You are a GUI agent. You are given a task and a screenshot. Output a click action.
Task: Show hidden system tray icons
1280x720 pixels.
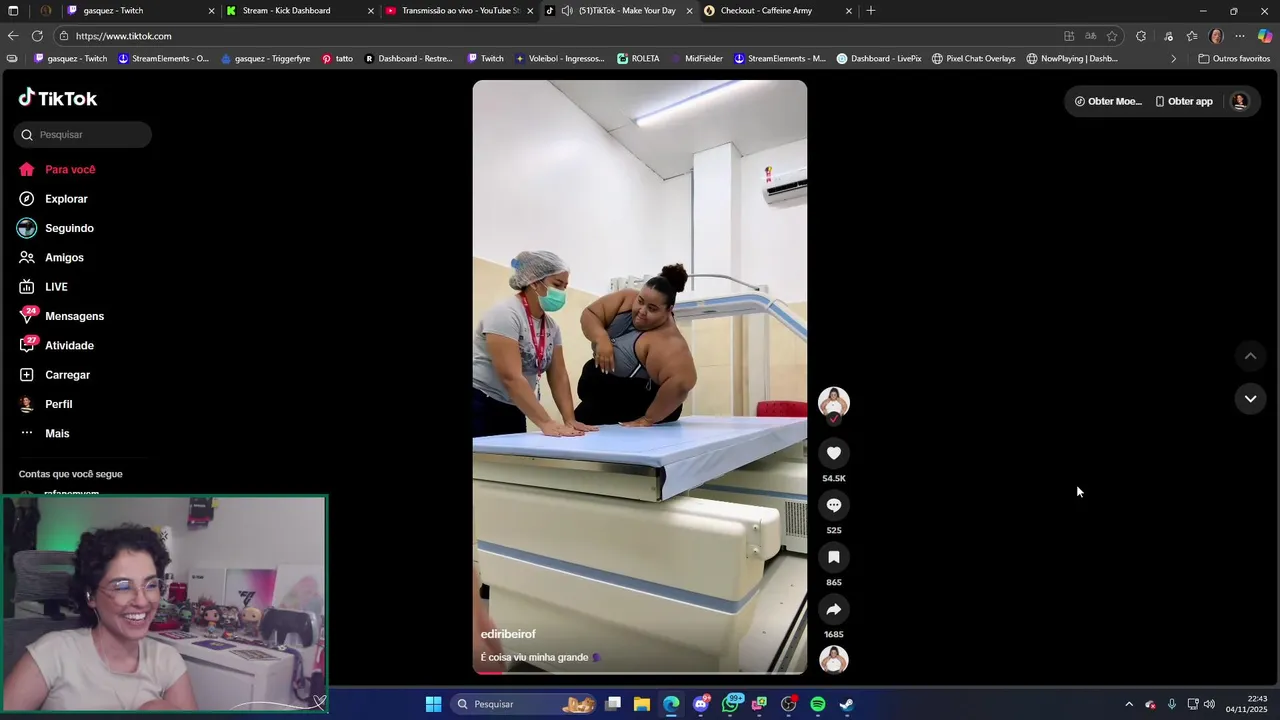pyautogui.click(x=1129, y=704)
